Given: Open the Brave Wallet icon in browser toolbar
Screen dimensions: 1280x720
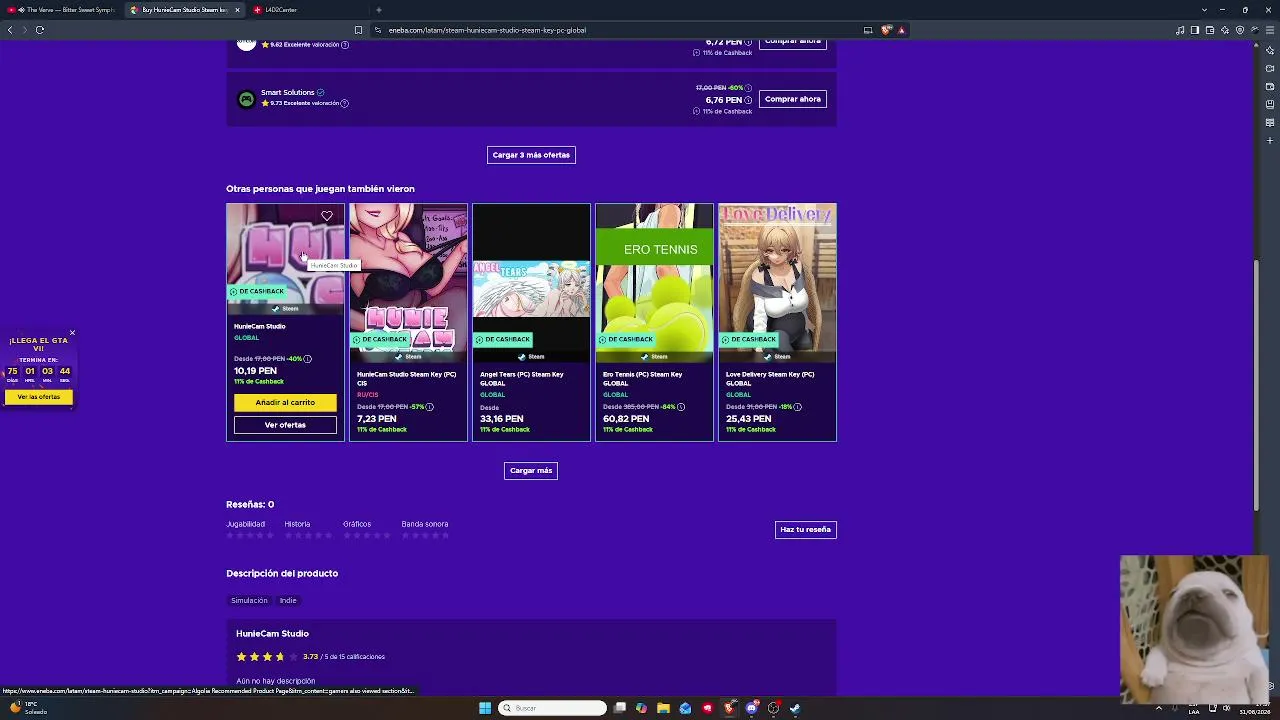Looking at the screenshot, I should click(1210, 30).
